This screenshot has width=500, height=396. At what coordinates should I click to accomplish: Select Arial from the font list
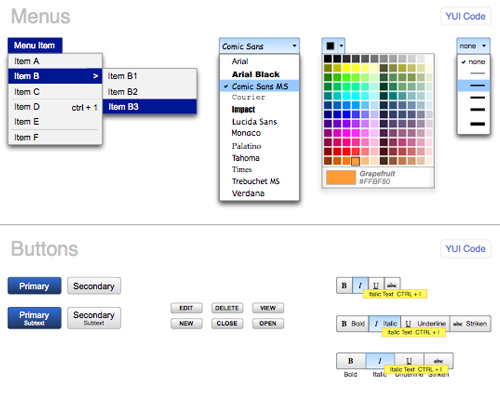pos(259,61)
